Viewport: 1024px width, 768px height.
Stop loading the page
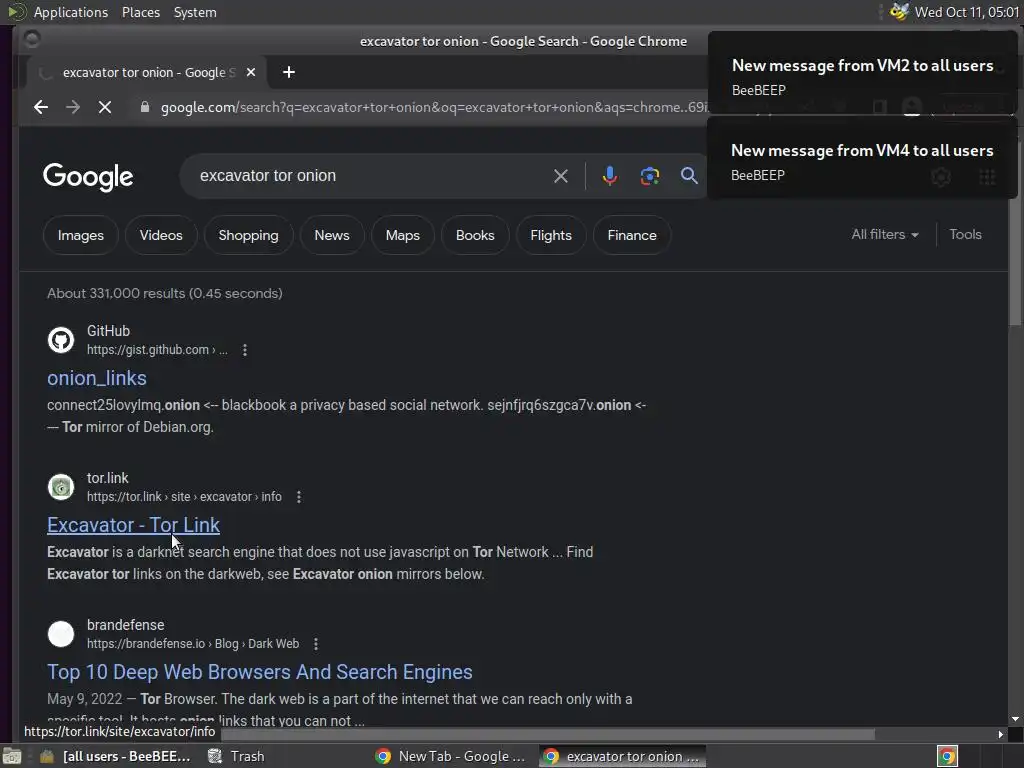[x=104, y=107]
